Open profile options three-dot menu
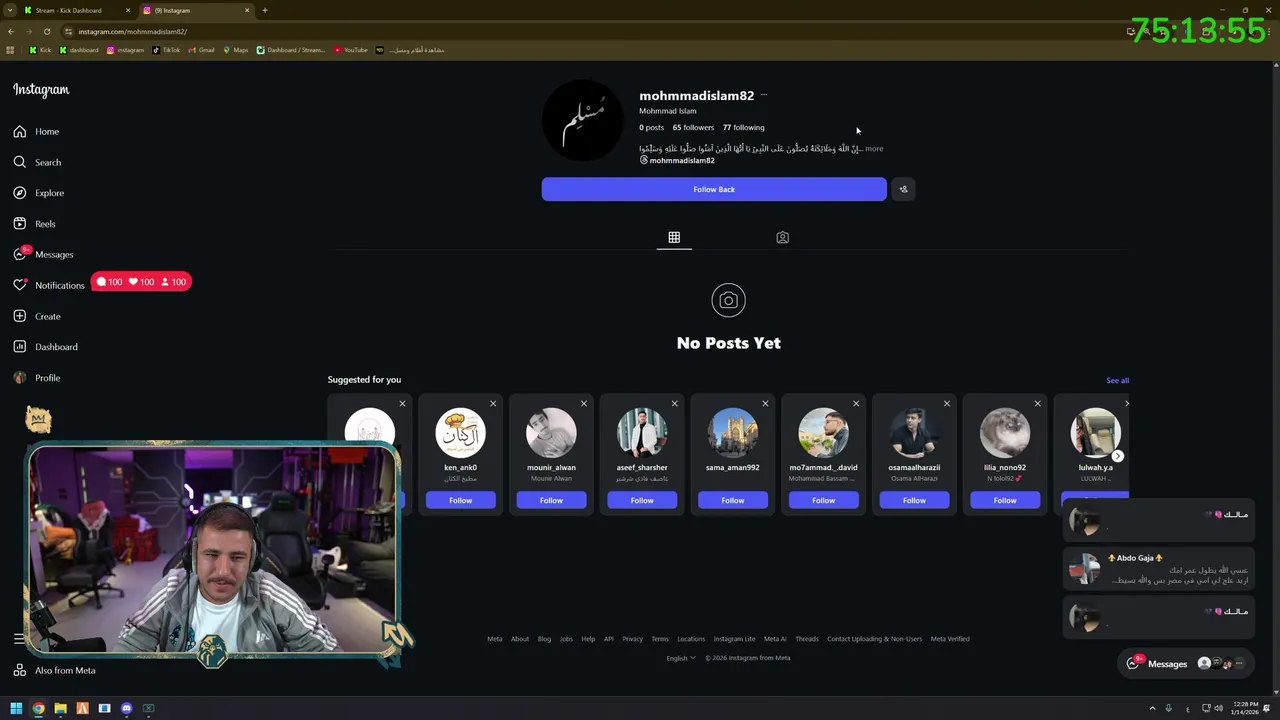1280x720 pixels. pyautogui.click(x=764, y=95)
